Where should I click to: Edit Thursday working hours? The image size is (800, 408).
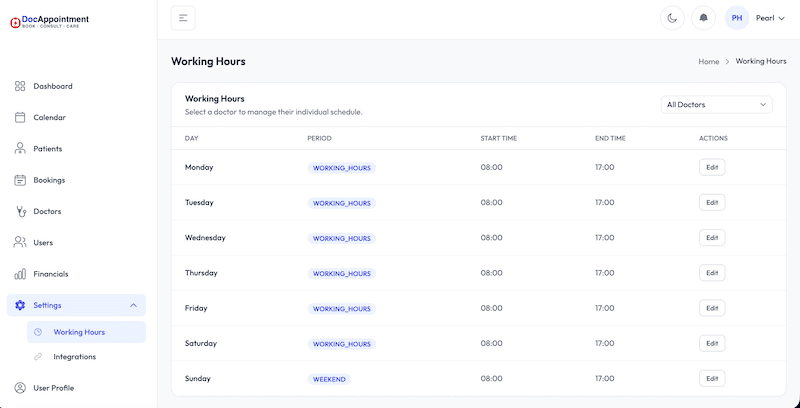coord(712,273)
